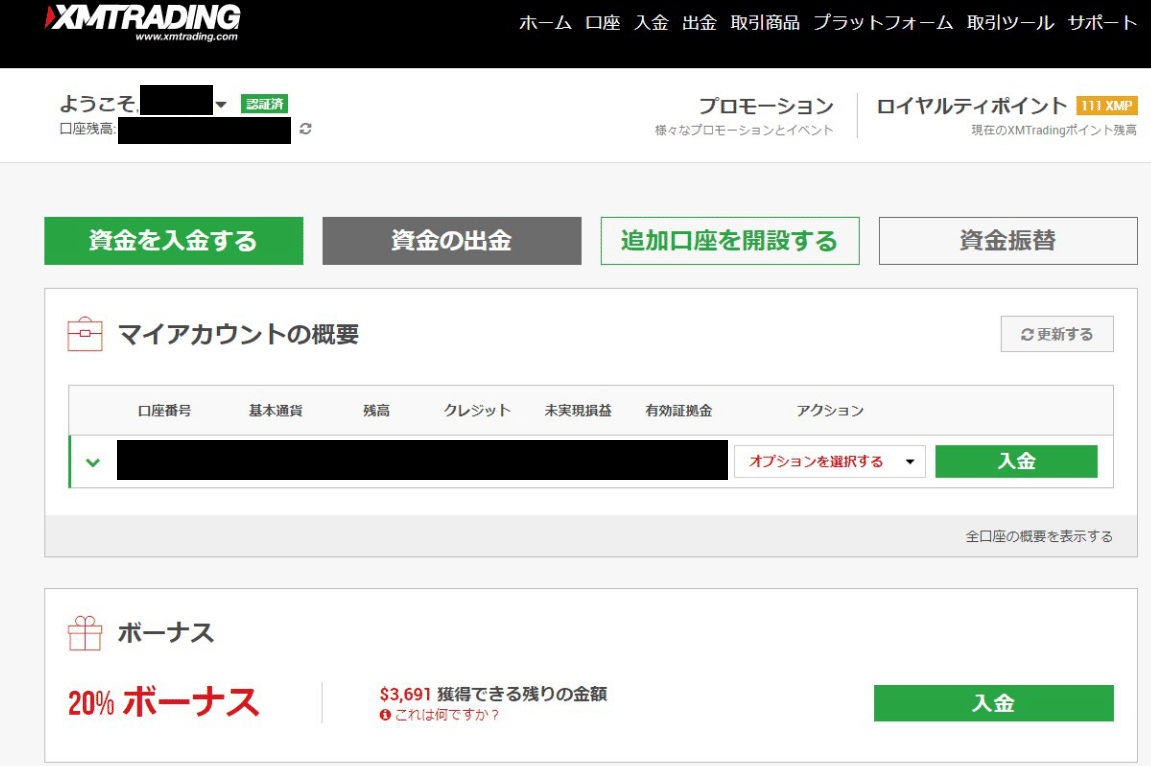Open the ロイヤルティポイント link

pyautogui.click(x=971, y=106)
